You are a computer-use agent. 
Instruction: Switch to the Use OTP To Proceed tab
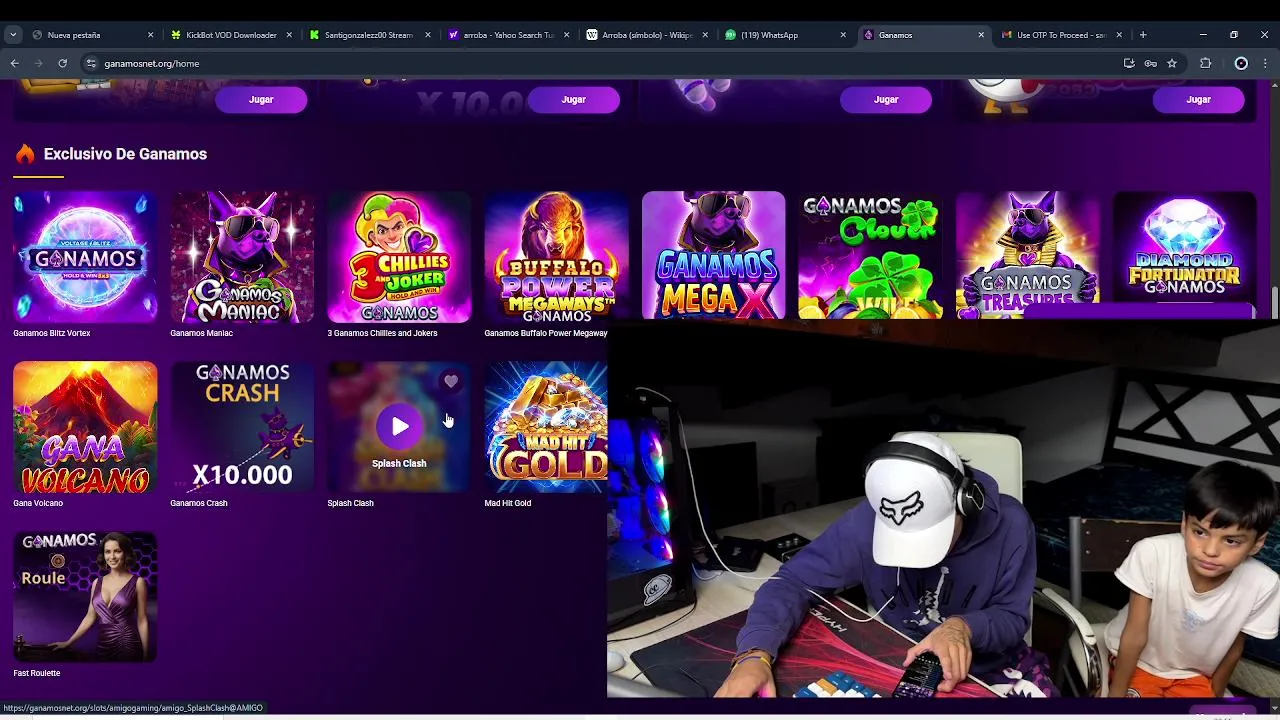[1061, 35]
